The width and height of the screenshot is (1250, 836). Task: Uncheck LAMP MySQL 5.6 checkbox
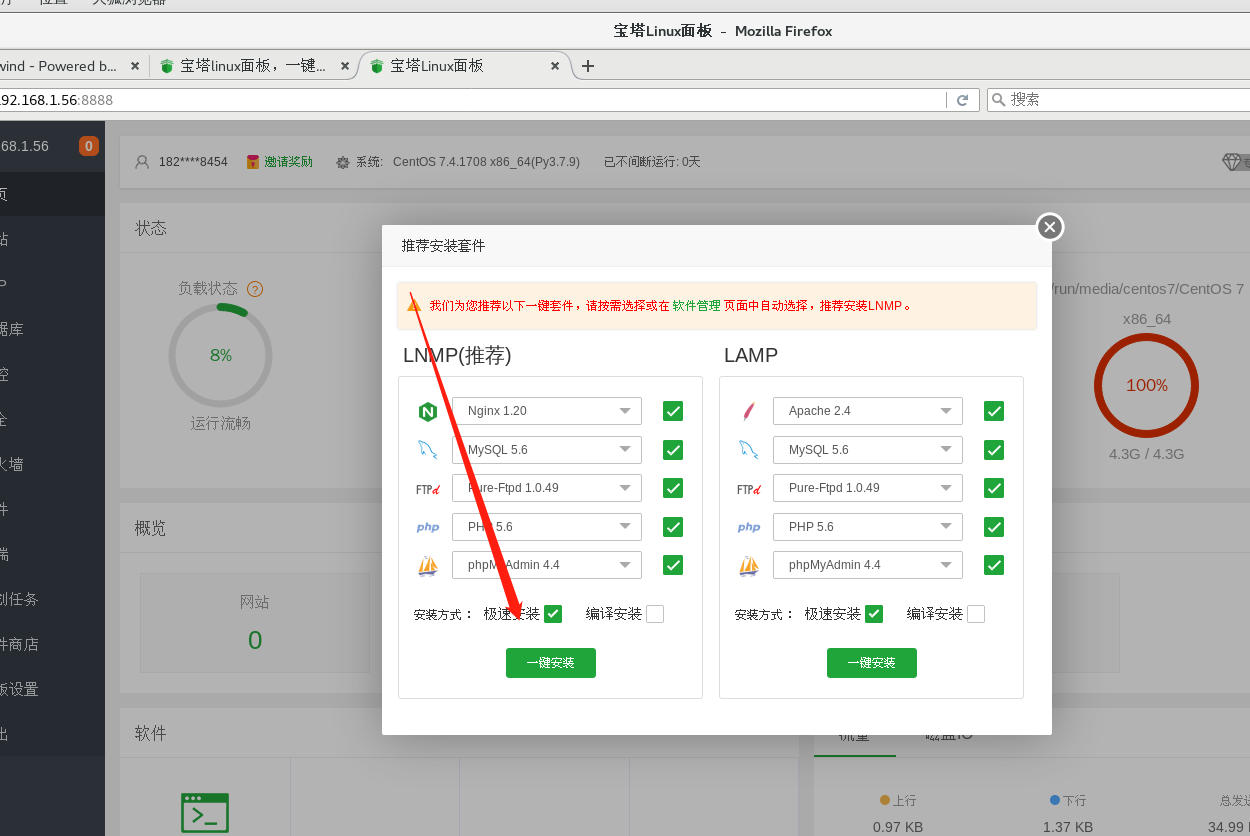(x=994, y=450)
